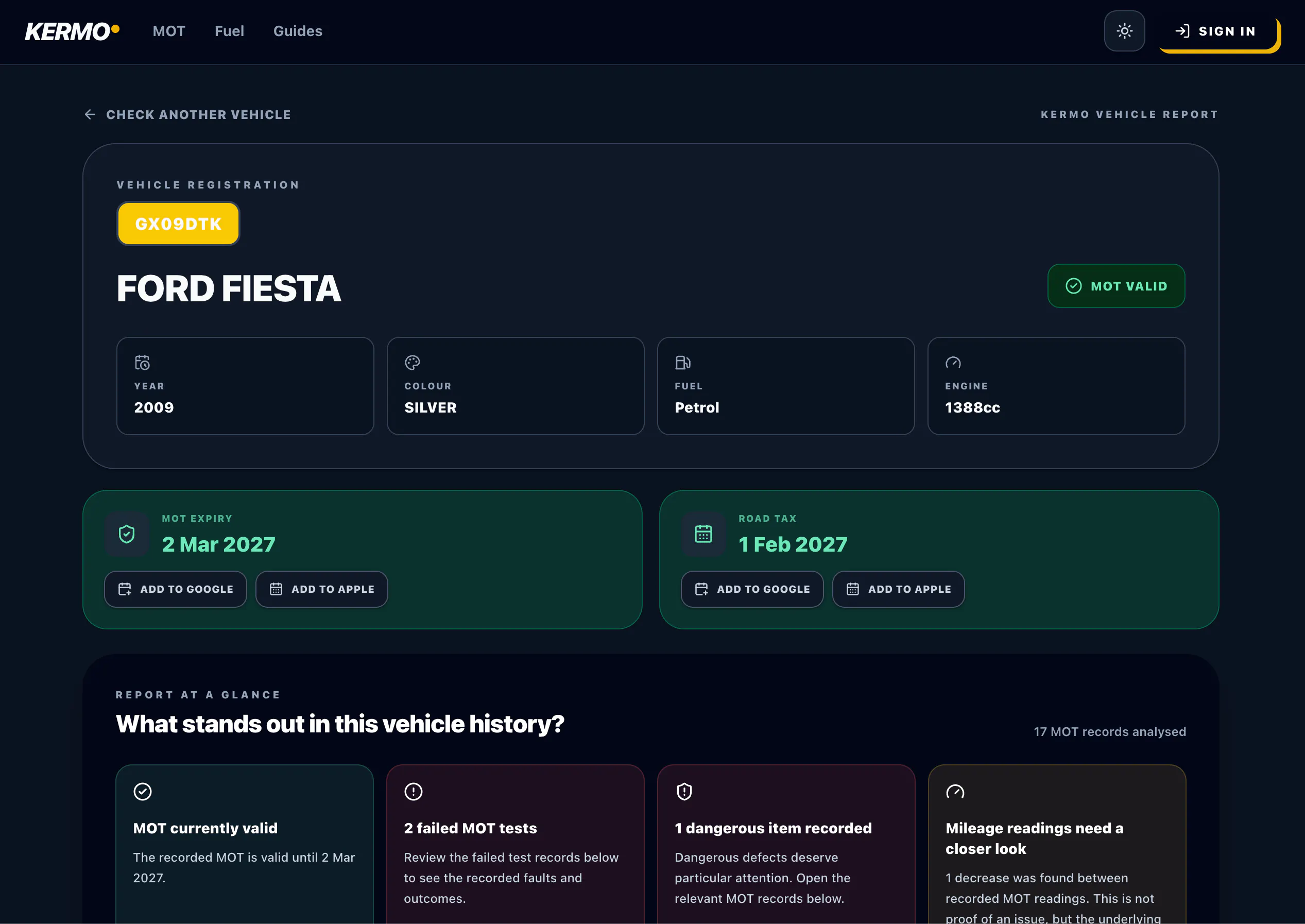Select the '1 dangerous item recorded' heading
The height and width of the screenshot is (924, 1305).
pos(773,828)
